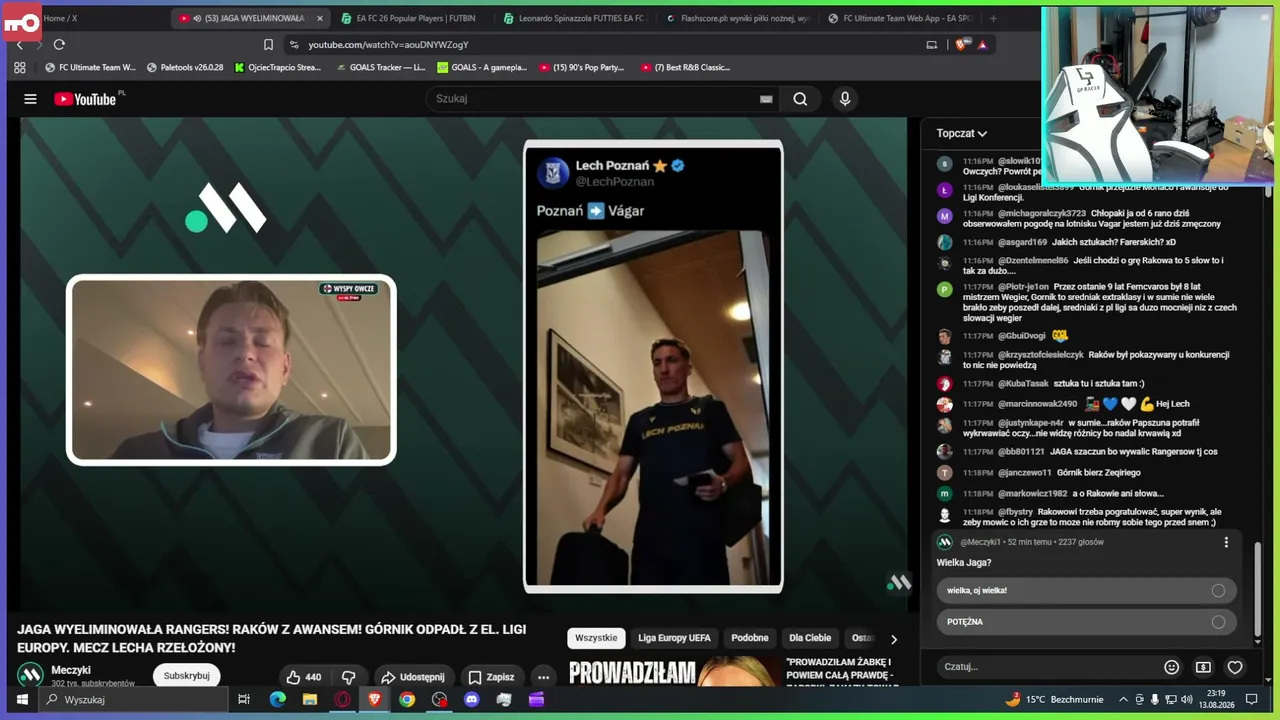
Task: Switch to Brave browser on the taskbar
Action: pyautogui.click(x=375, y=700)
